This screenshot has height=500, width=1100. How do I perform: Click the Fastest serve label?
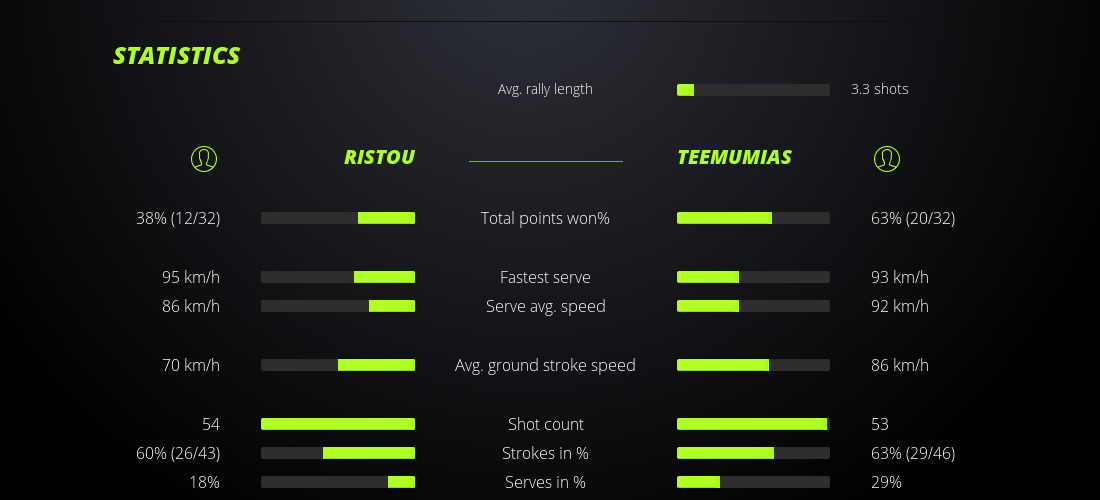click(545, 277)
